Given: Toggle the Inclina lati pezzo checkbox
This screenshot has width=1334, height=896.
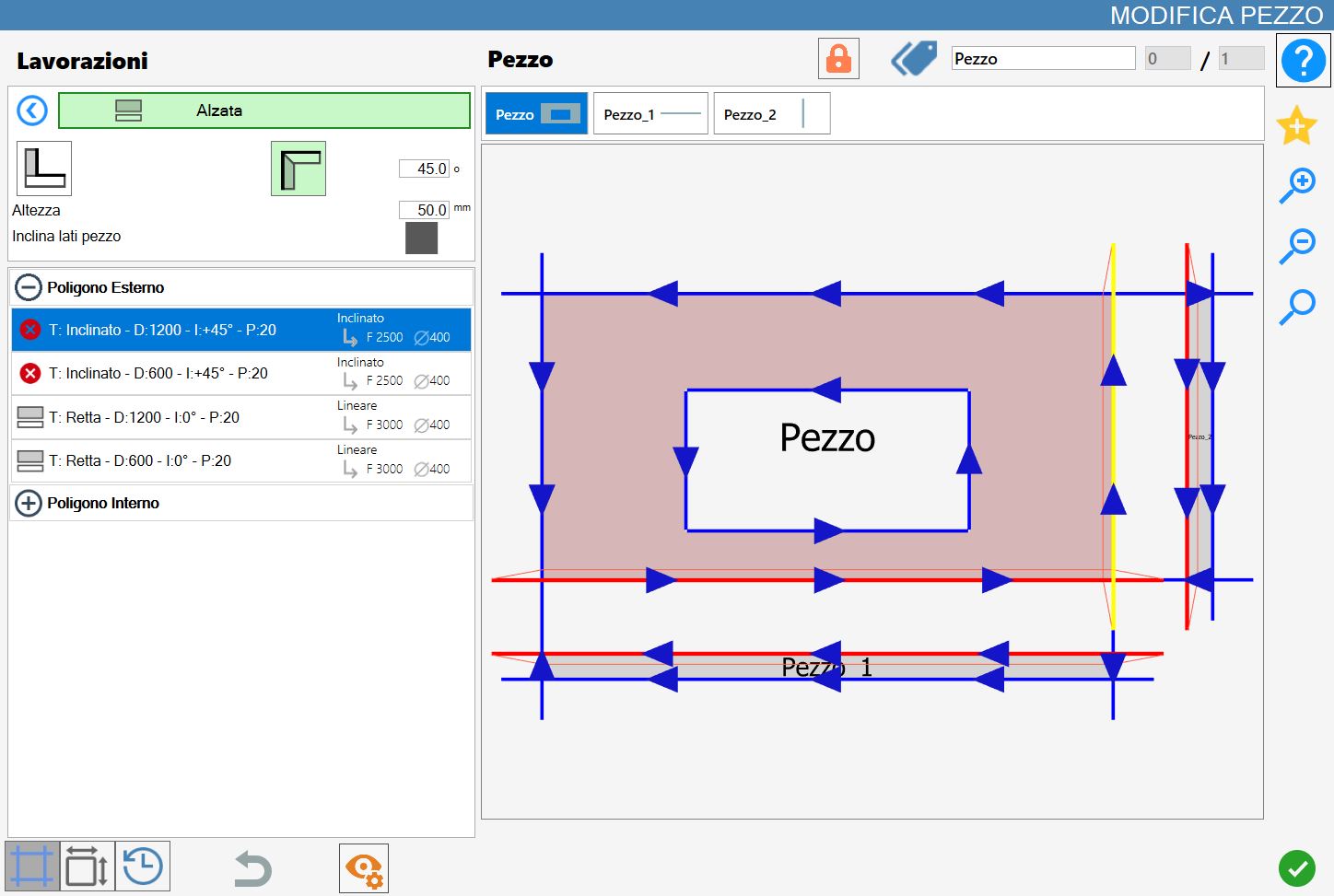Looking at the screenshot, I should [421, 238].
